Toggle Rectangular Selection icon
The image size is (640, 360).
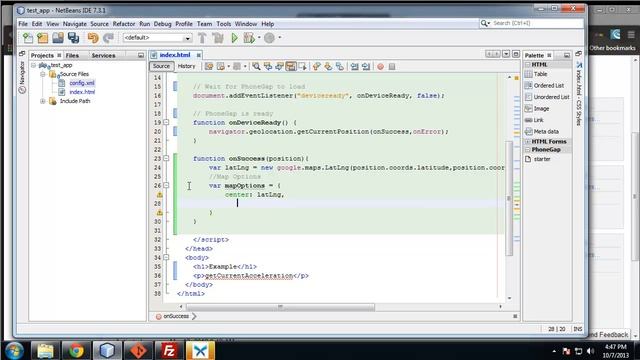(302, 66)
